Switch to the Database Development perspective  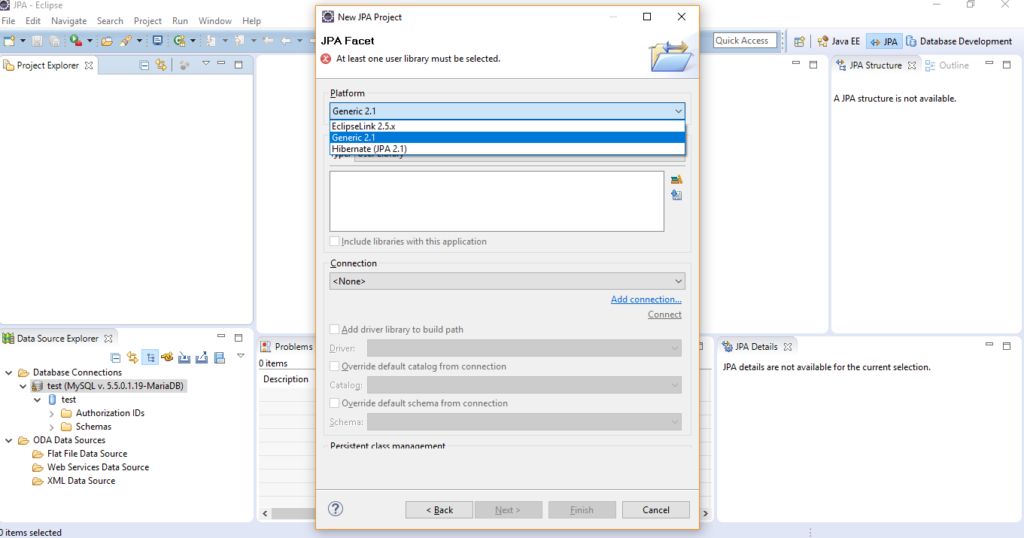tap(958, 41)
